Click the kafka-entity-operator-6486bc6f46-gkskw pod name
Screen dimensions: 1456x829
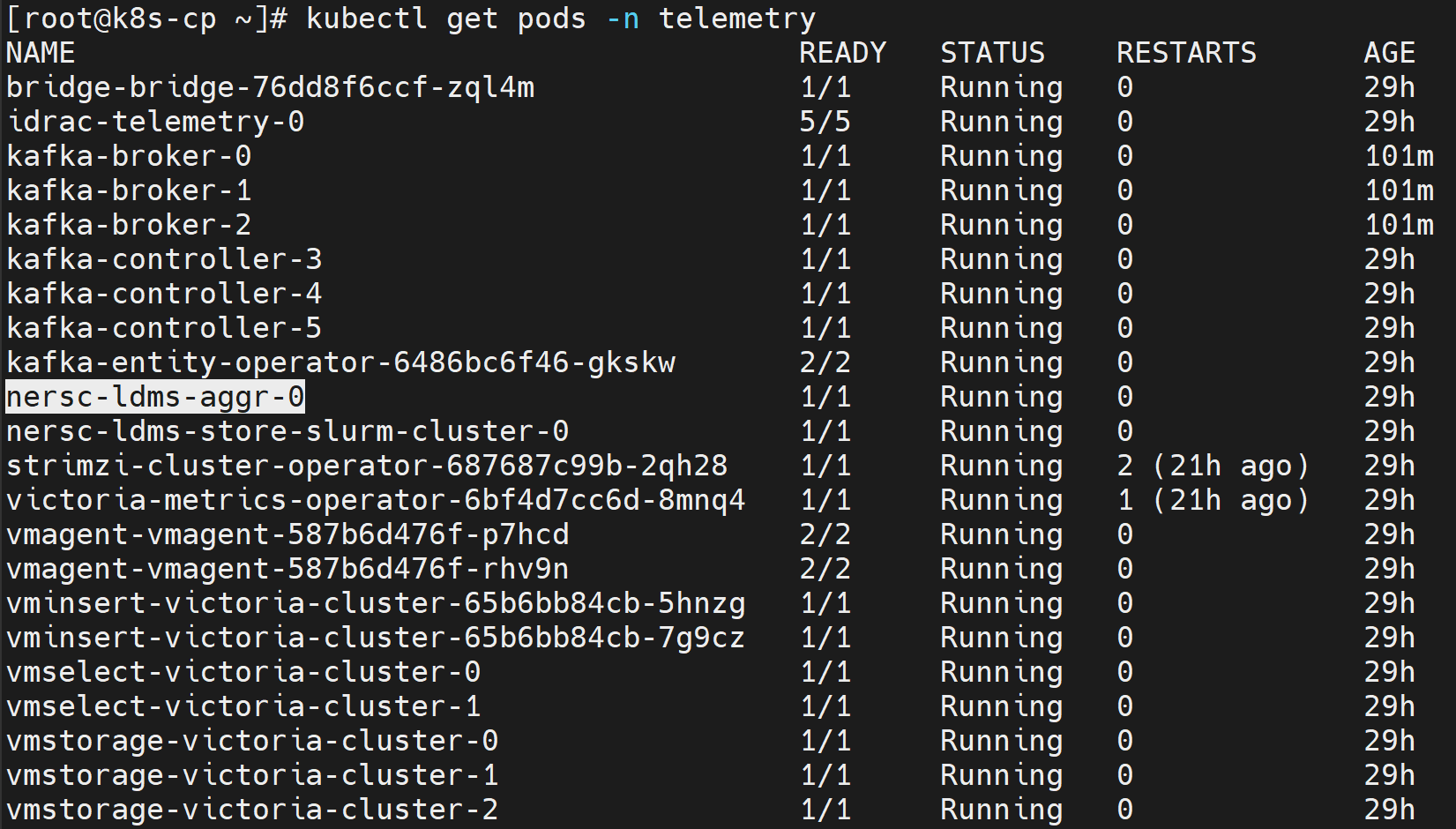click(341, 362)
